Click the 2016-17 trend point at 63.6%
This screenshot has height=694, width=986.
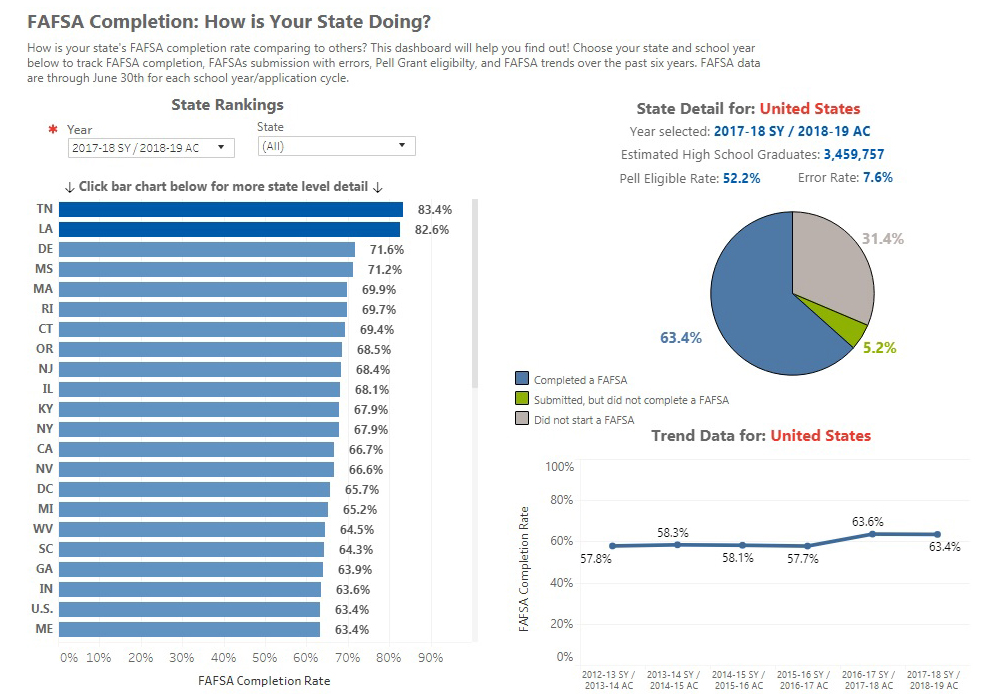872,534
